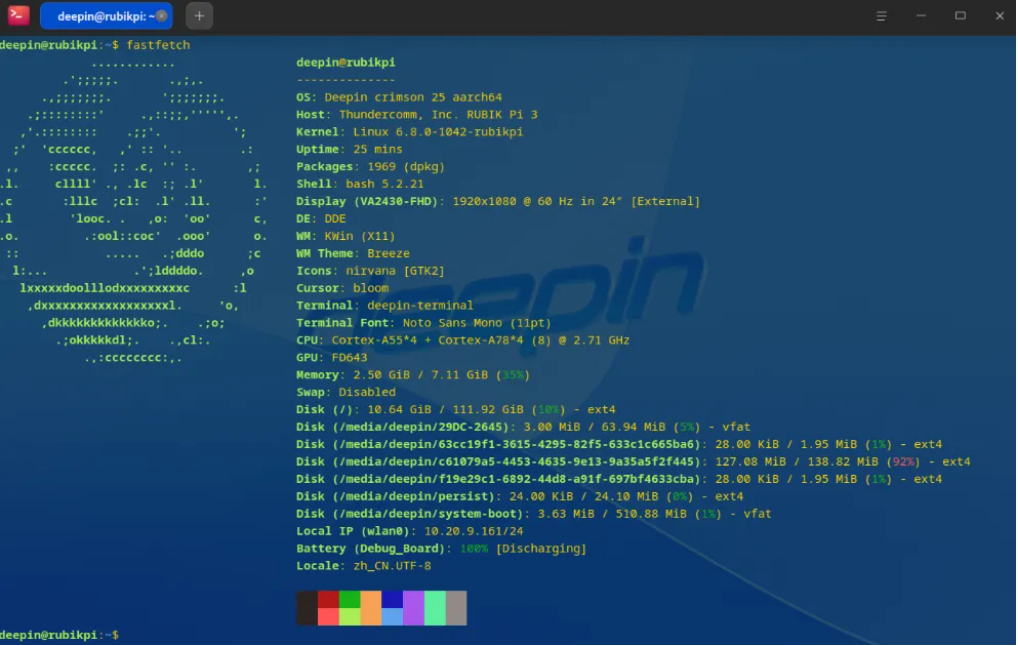
Task: Click the 'Cursor: bloom' line
Action: pos(342,288)
